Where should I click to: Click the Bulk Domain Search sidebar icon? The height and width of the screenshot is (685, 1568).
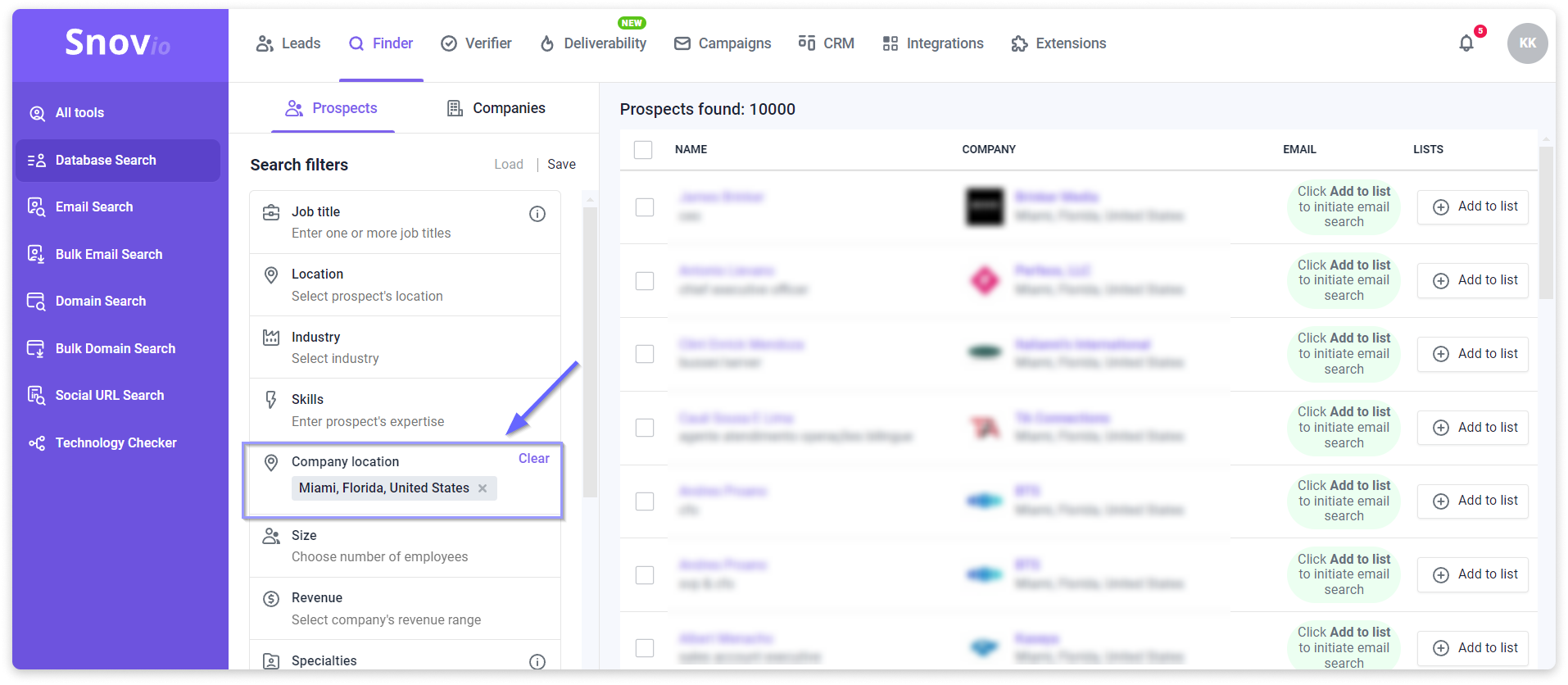pos(37,349)
